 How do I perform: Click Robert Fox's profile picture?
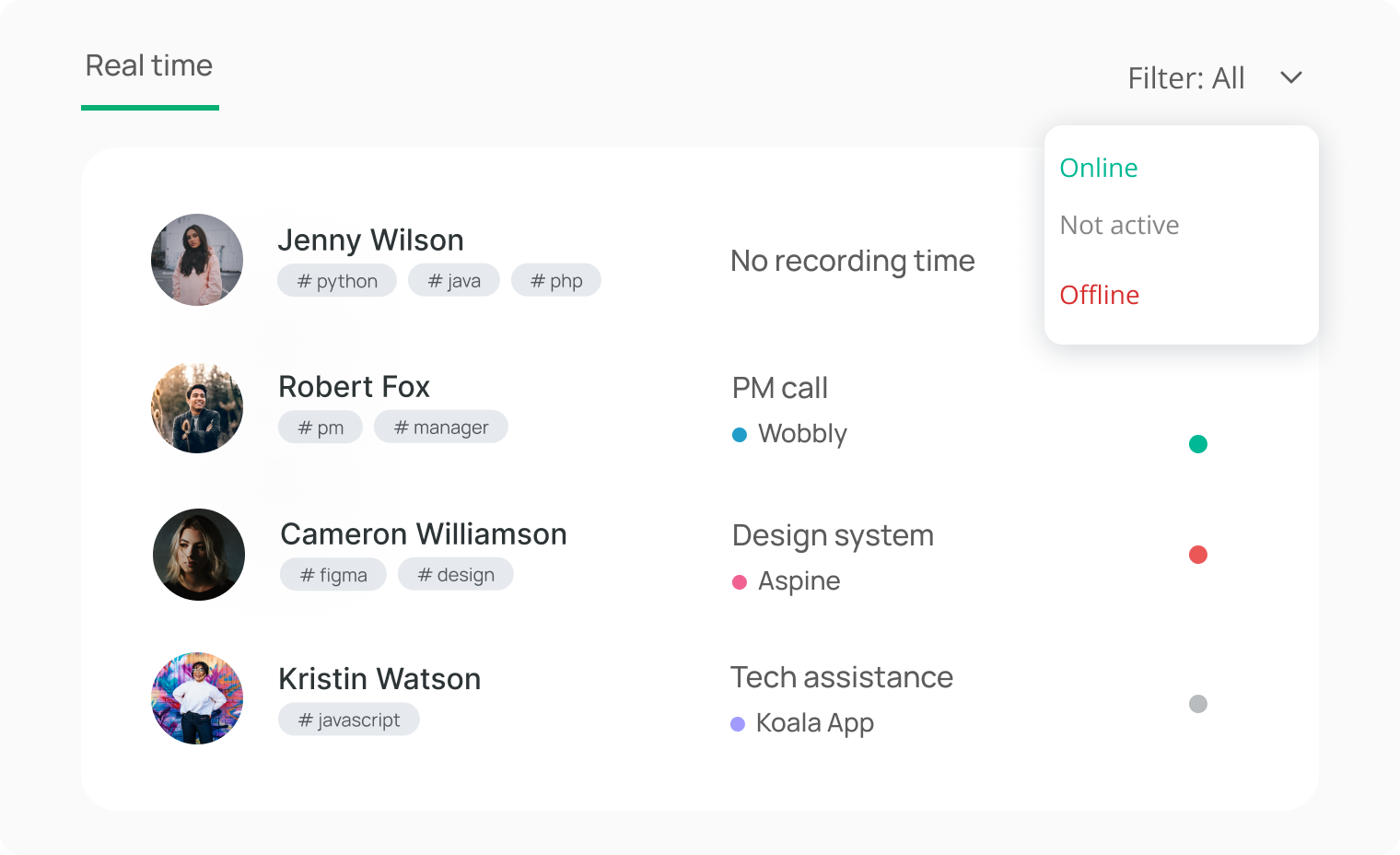196,407
